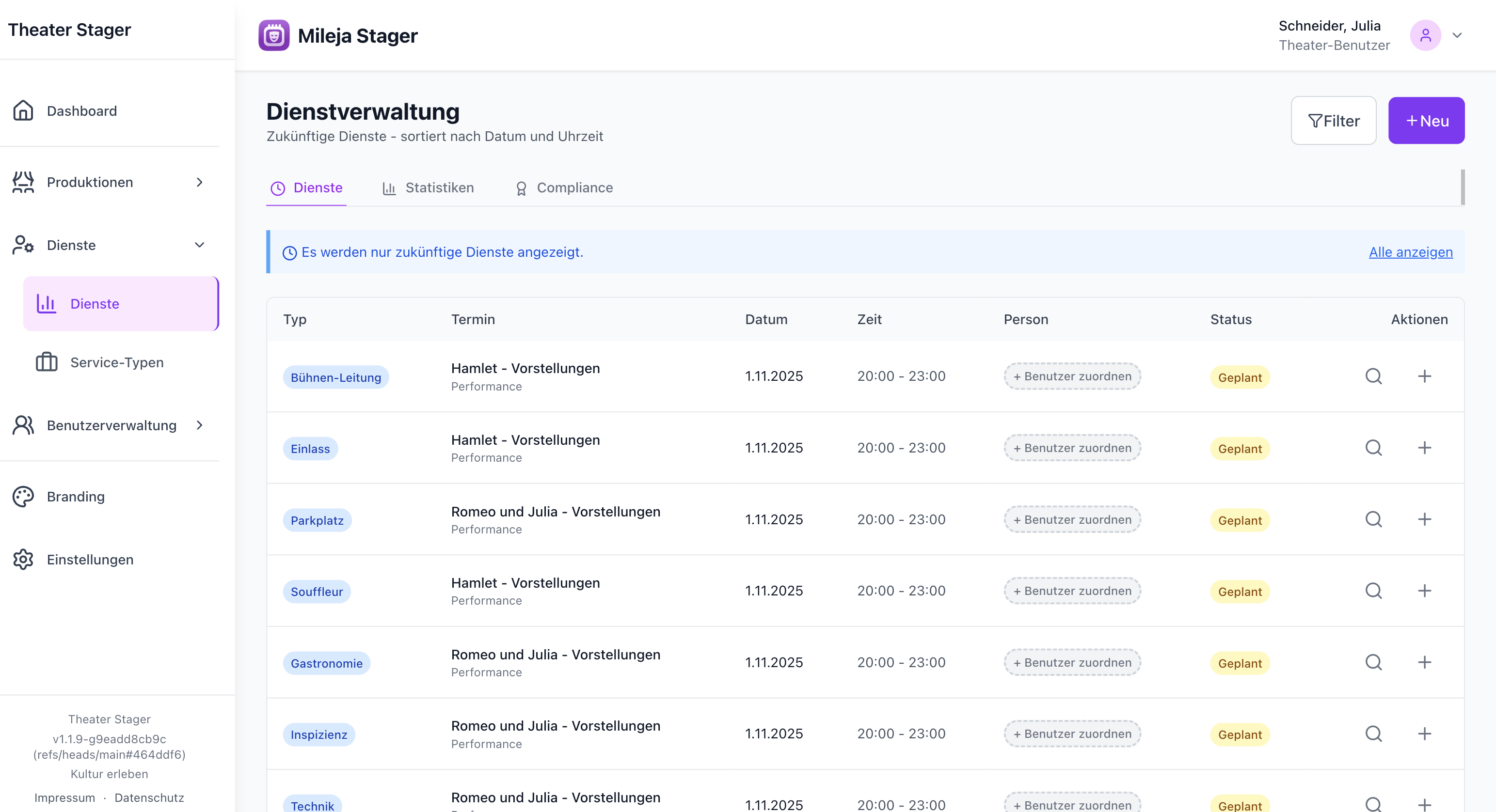
Task: Click the Mileja Stager logo icon
Action: click(x=273, y=35)
